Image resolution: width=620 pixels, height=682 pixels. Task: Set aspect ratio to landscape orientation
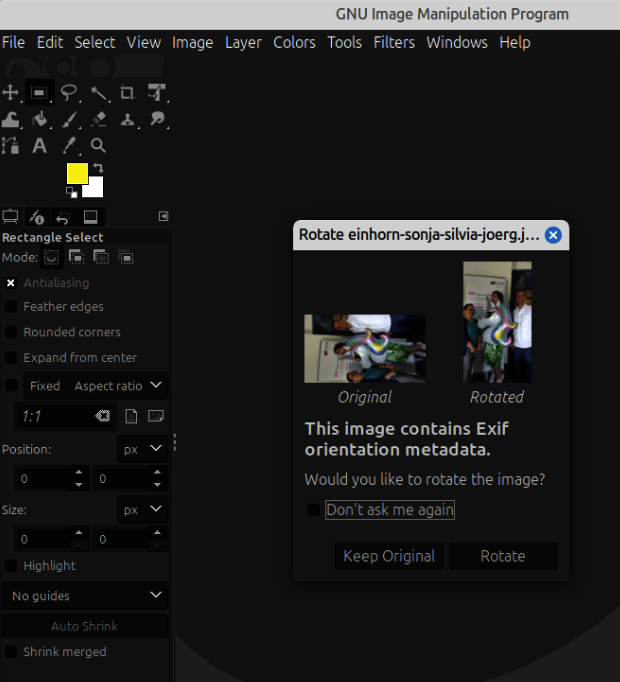[156, 416]
